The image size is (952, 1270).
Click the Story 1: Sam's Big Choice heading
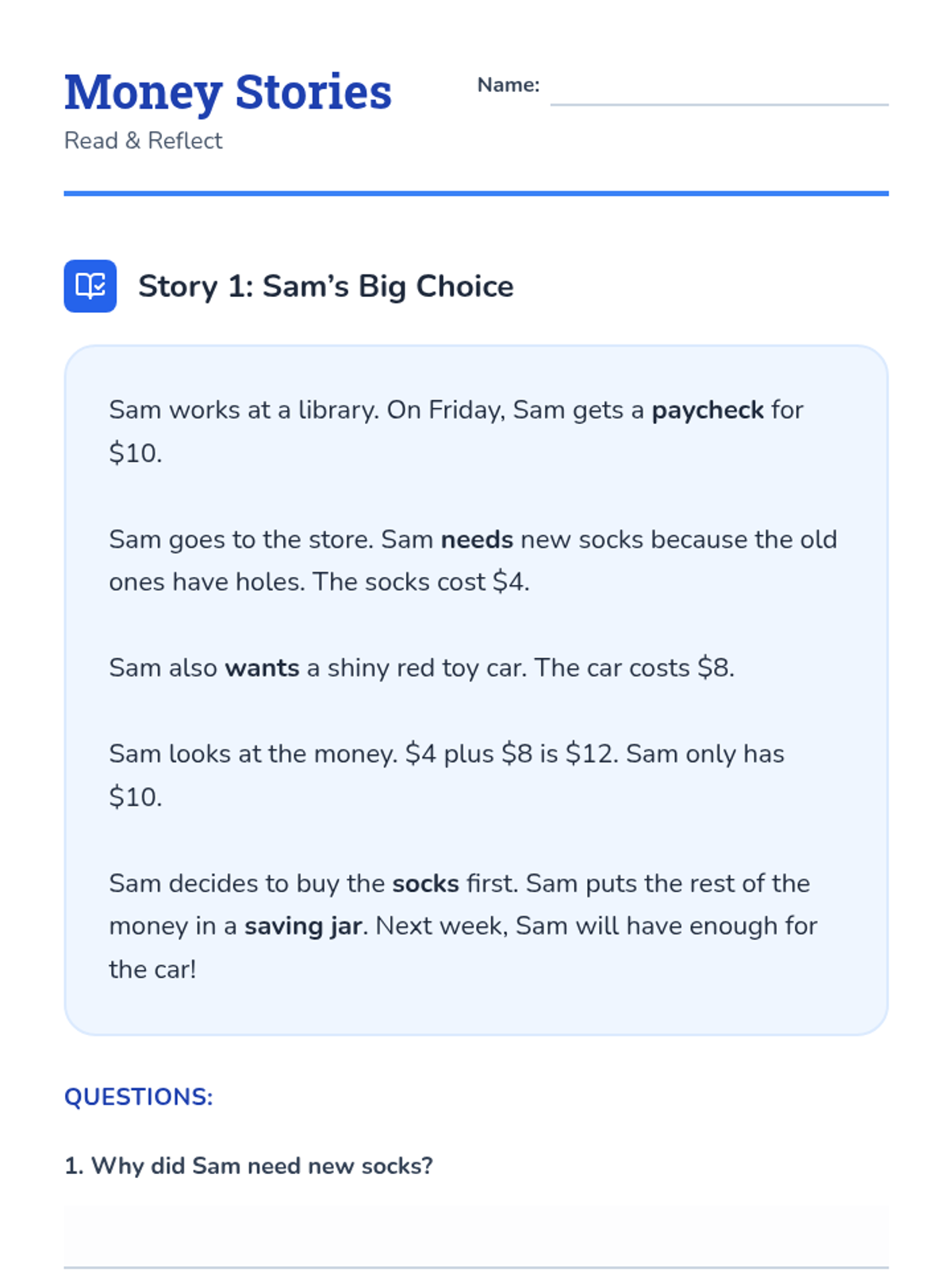click(x=325, y=287)
